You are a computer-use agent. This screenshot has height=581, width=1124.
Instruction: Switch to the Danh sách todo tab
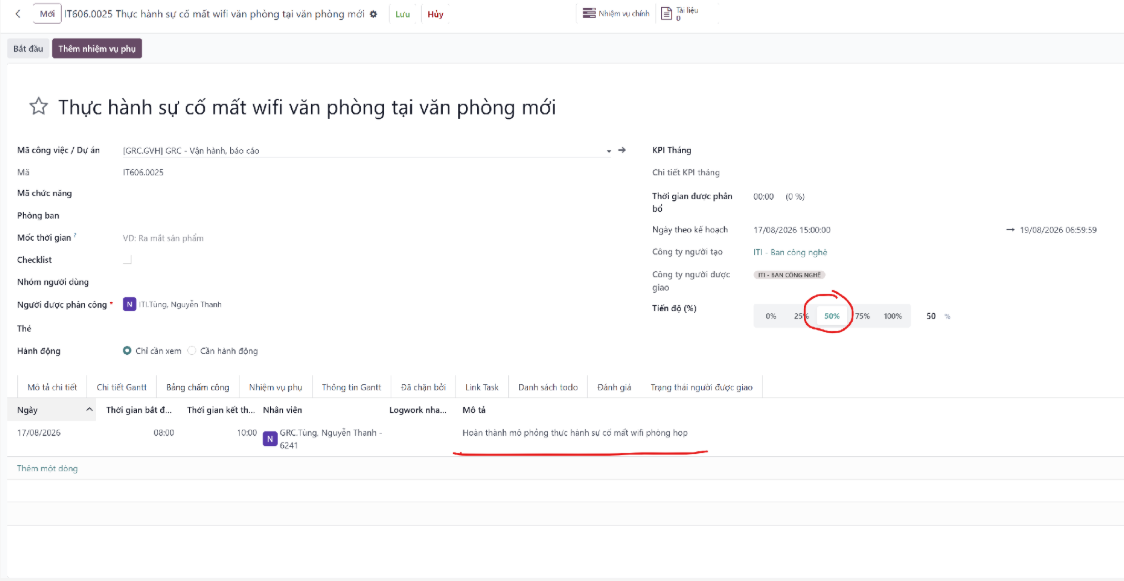click(548, 387)
